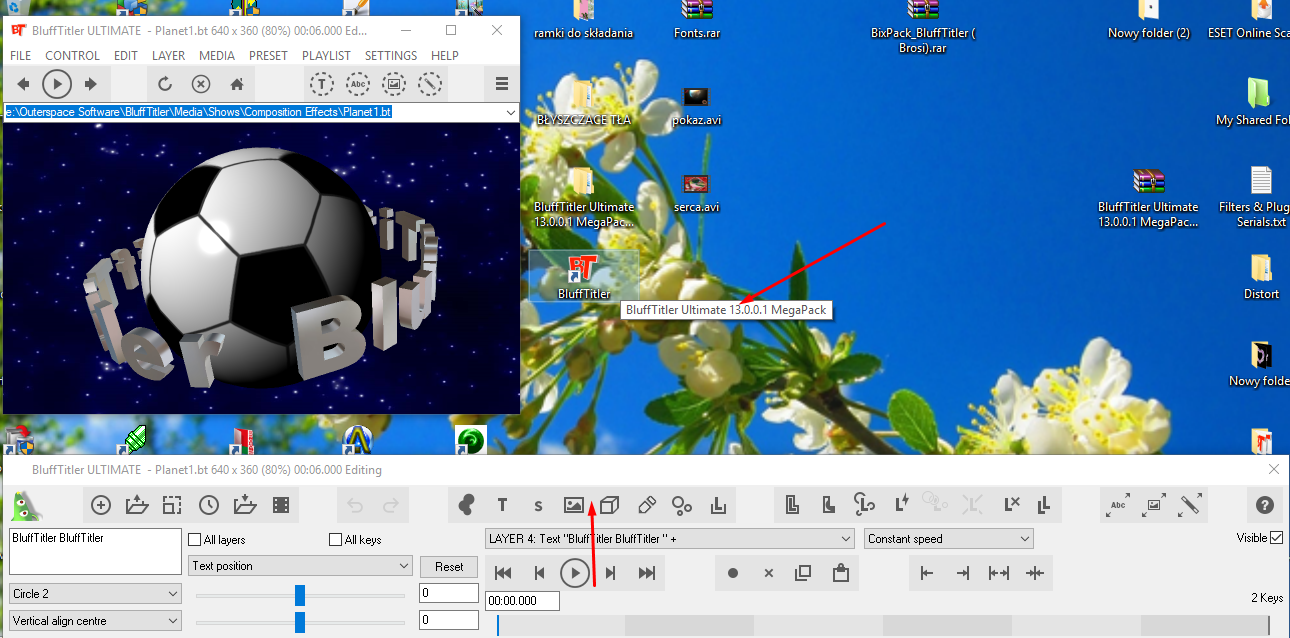
Task: Expand the Constant speed dropdown
Action: pyautogui.click(x=948, y=539)
